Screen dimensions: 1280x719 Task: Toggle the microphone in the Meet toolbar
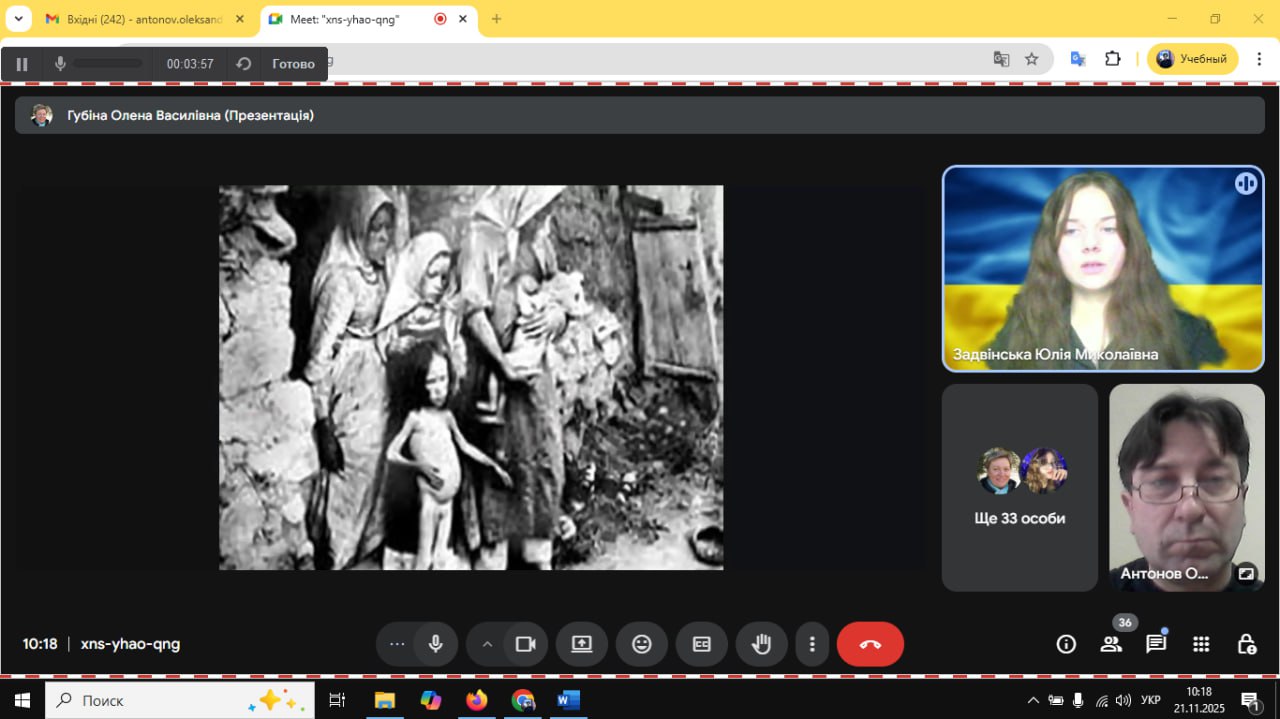[x=436, y=644]
